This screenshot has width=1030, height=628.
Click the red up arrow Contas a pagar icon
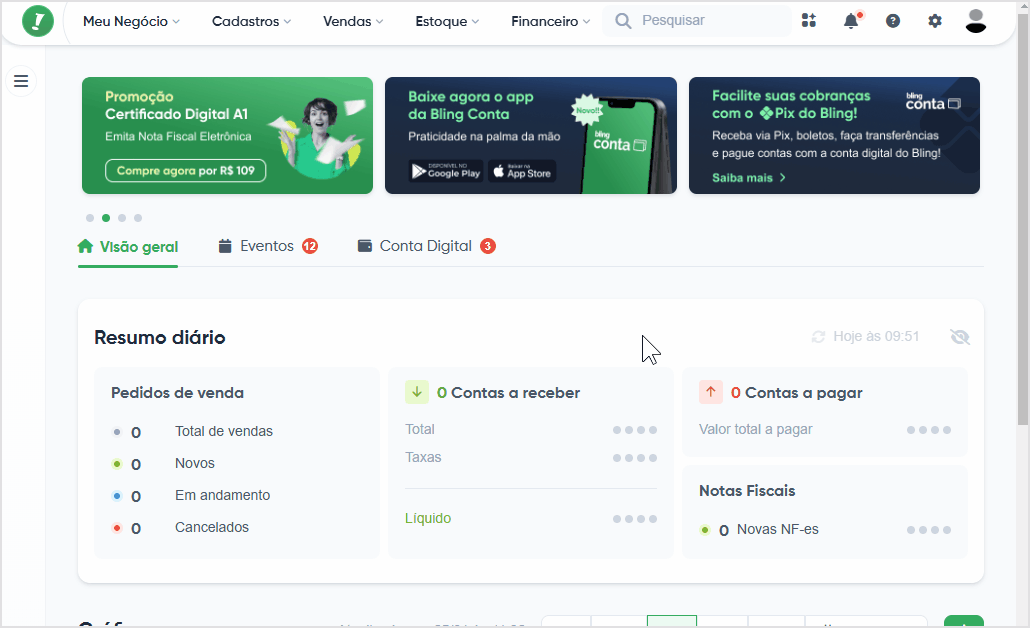(711, 392)
